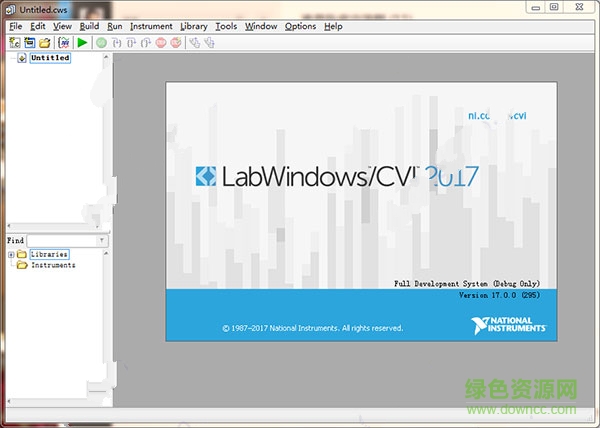
Task: Minimize the LabWindows/CVI window
Action: 536,7
